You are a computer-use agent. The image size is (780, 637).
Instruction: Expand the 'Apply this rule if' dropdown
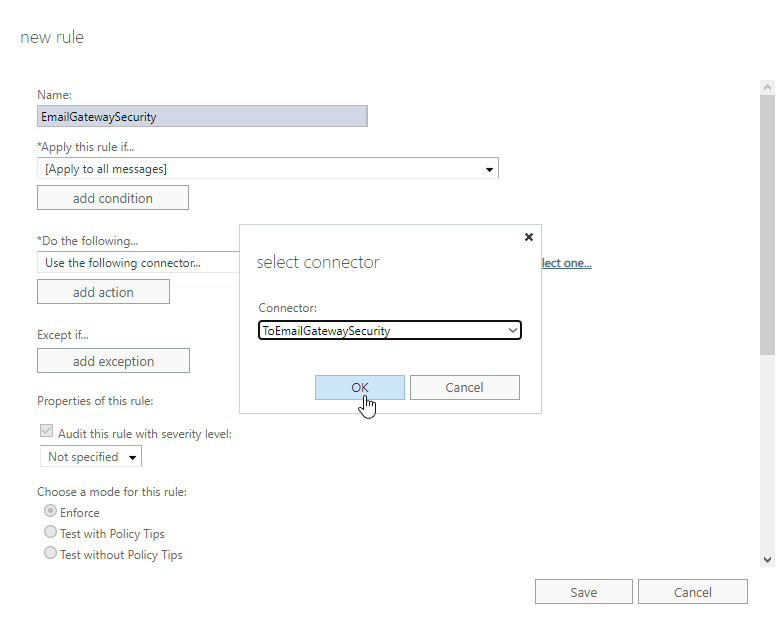pos(268,169)
